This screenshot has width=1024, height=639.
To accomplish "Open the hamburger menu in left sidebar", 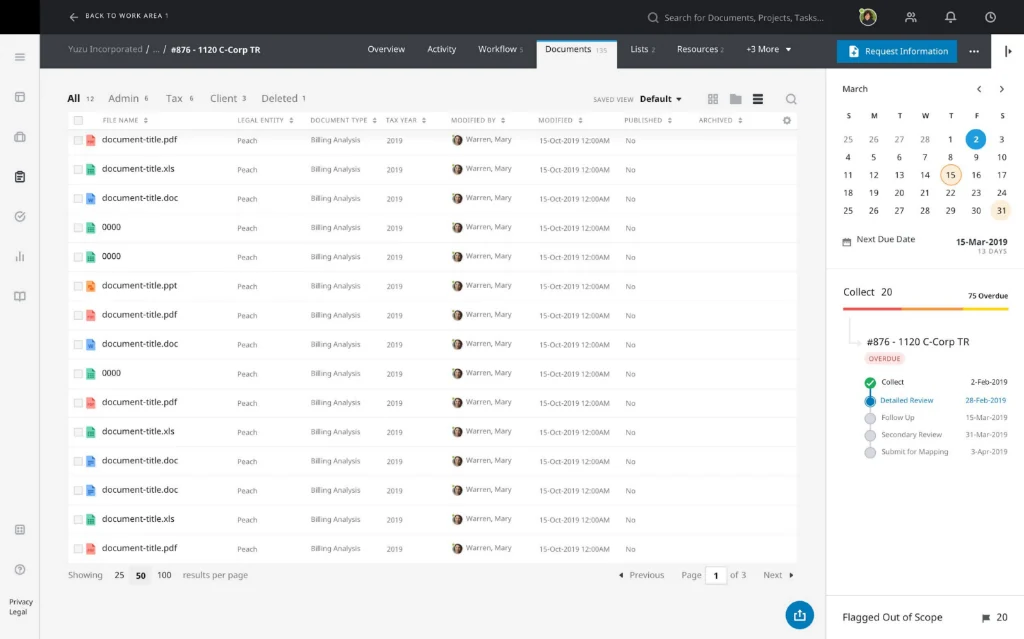I will (20, 57).
